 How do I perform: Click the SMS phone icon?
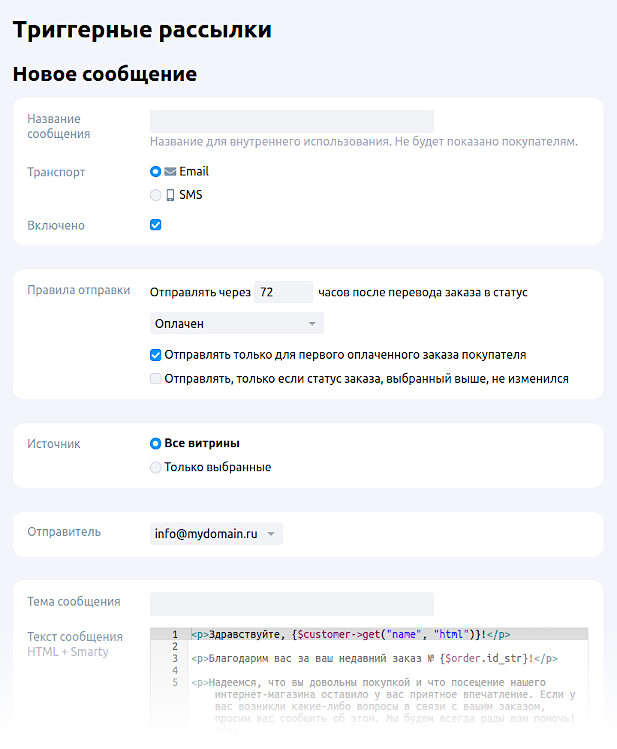pyautogui.click(x=170, y=195)
